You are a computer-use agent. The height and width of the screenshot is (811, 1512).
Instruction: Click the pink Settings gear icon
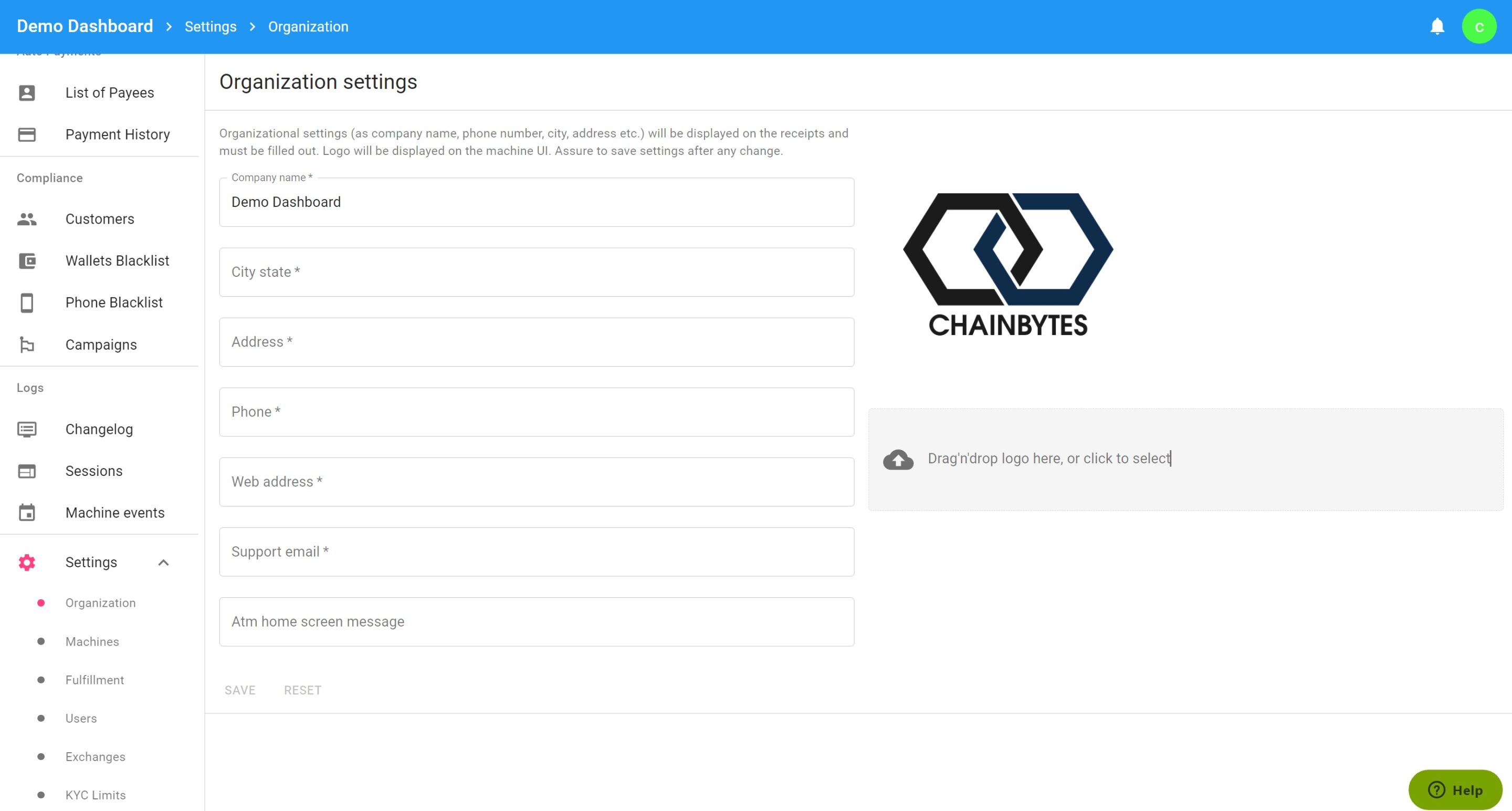[x=27, y=563]
